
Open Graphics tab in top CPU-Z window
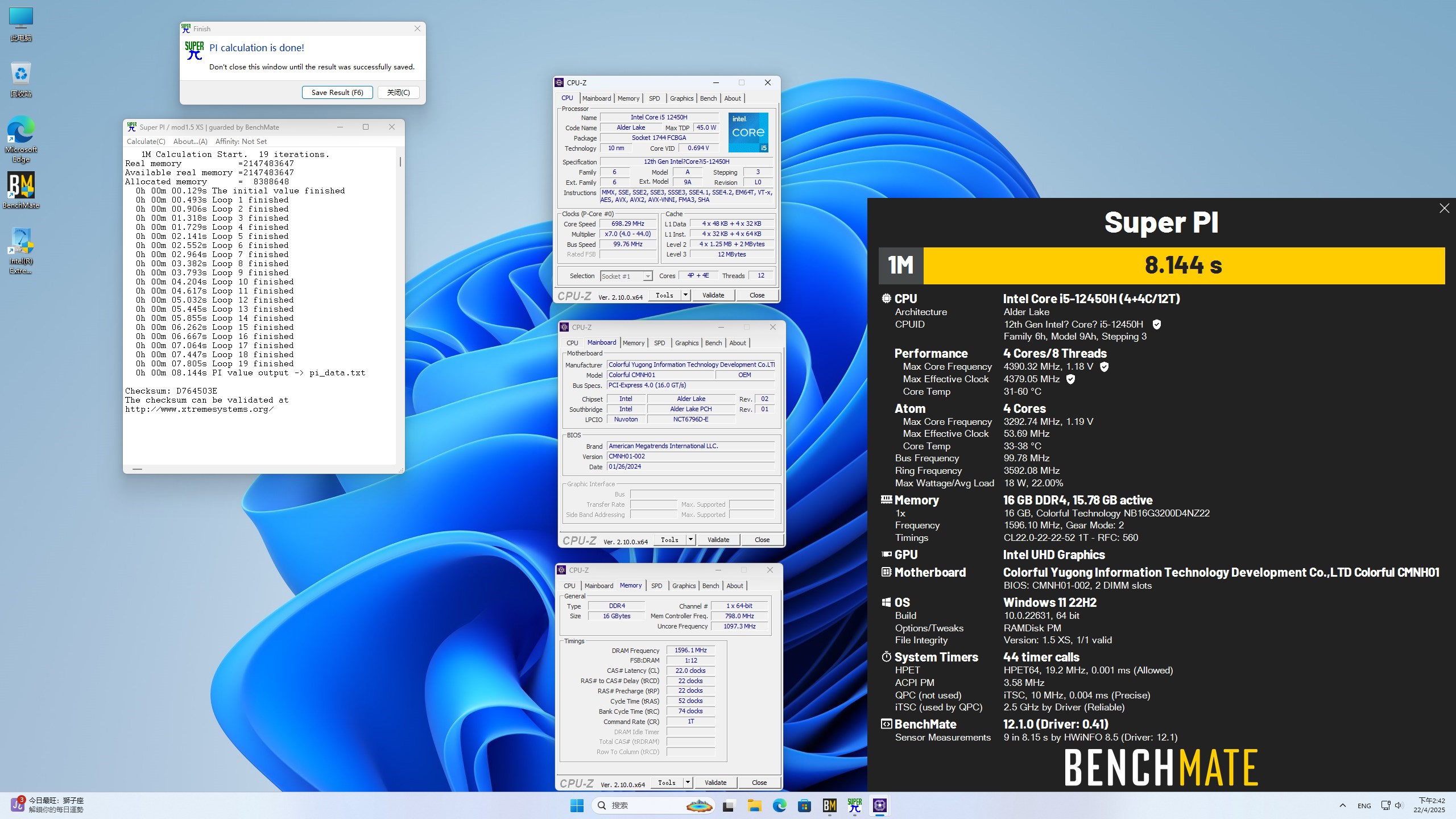coord(681,98)
